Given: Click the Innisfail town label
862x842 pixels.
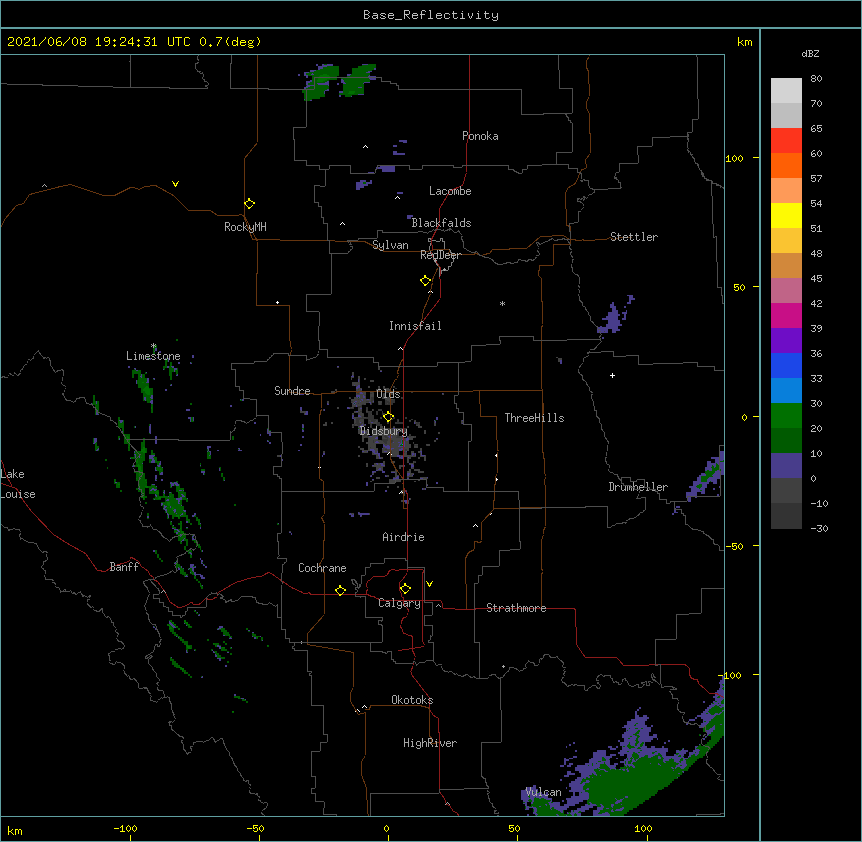Looking at the screenshot, I should point(415,326).
